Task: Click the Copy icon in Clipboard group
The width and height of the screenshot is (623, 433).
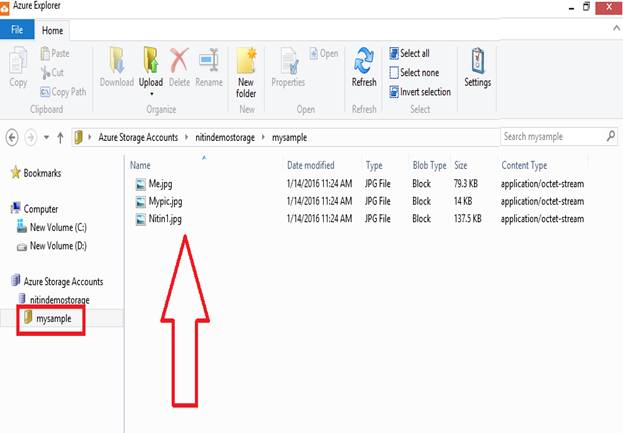Action: [18, 60]
